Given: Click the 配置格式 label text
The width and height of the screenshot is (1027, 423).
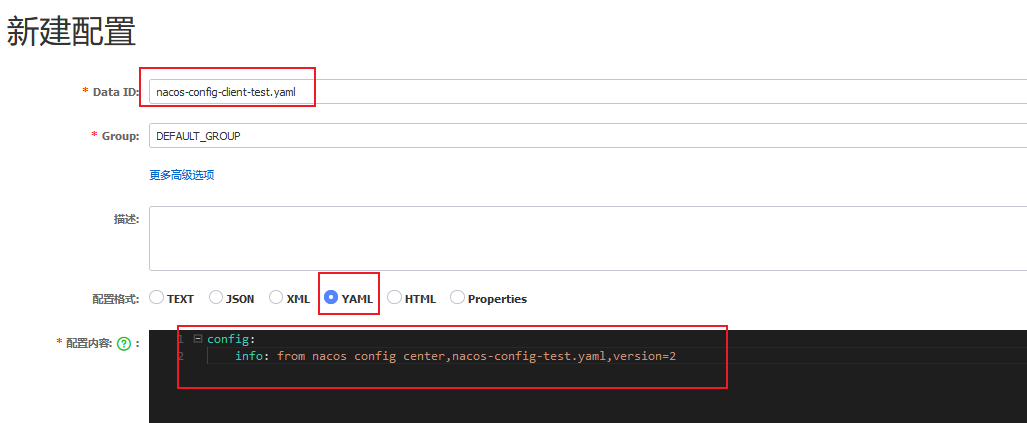Looking at the screenshot, I should pos(115,299).
